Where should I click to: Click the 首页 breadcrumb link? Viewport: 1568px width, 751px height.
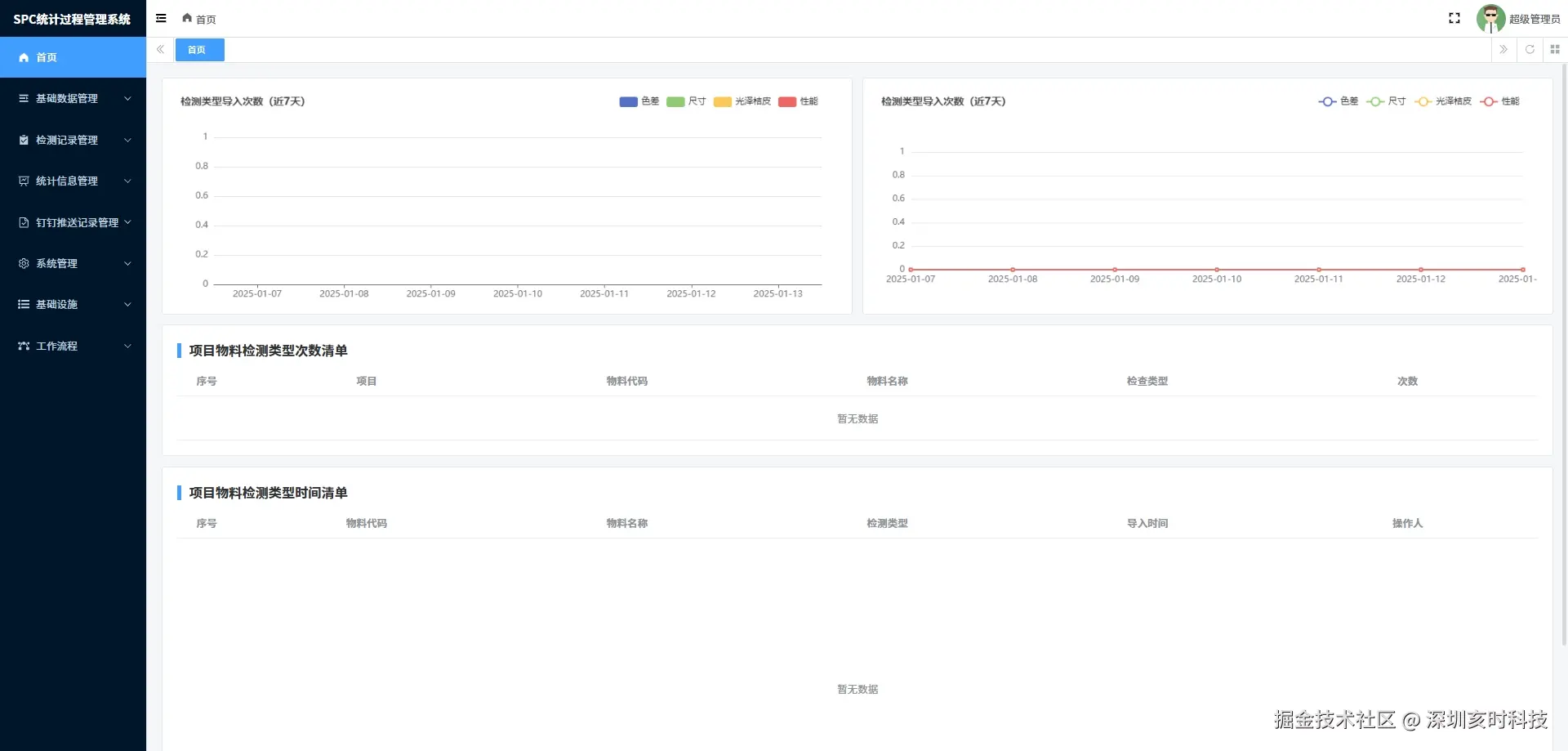206,19
